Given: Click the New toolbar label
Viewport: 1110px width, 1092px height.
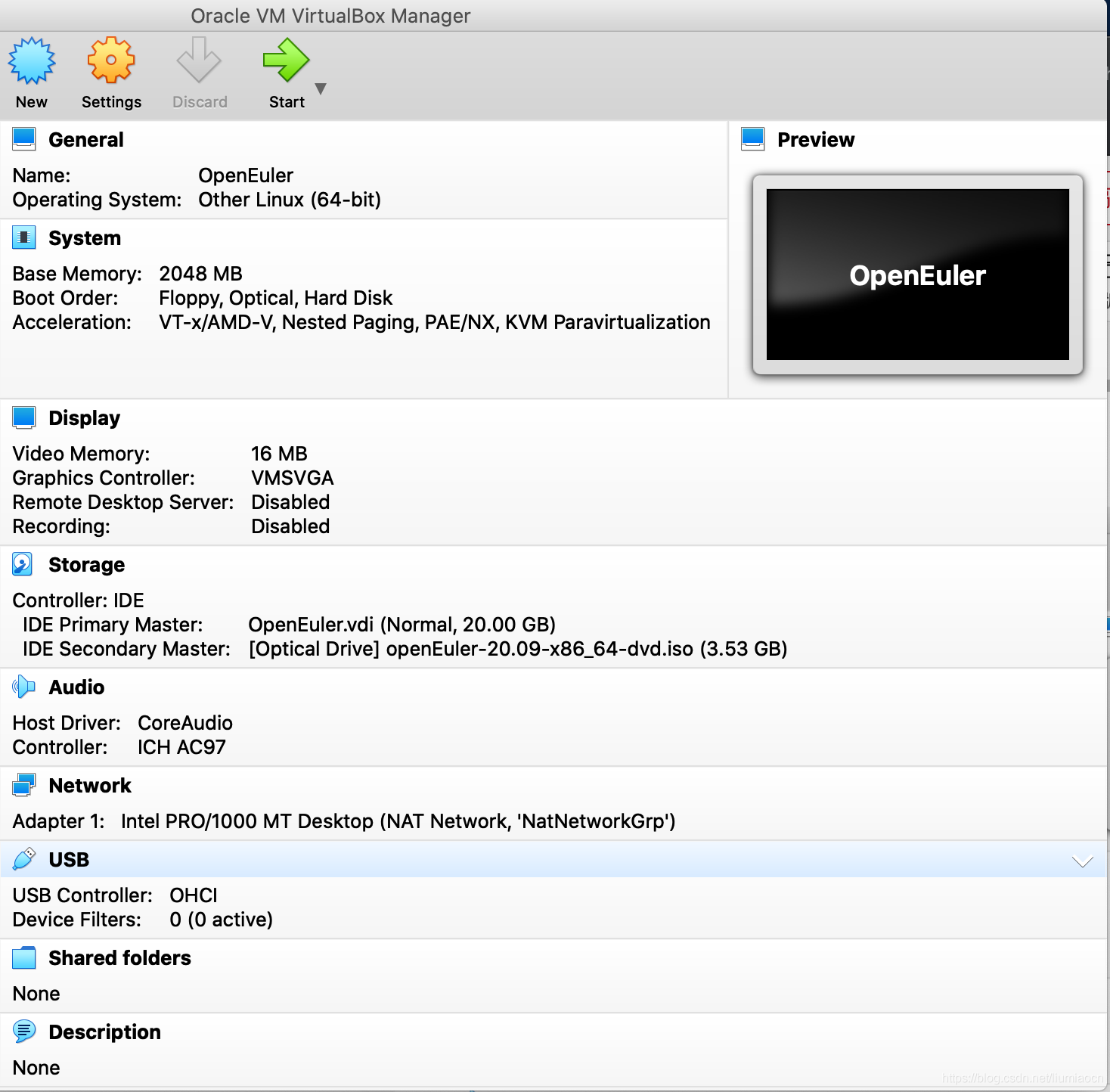Looking at the screenshot, I should [x=32, y=102].
